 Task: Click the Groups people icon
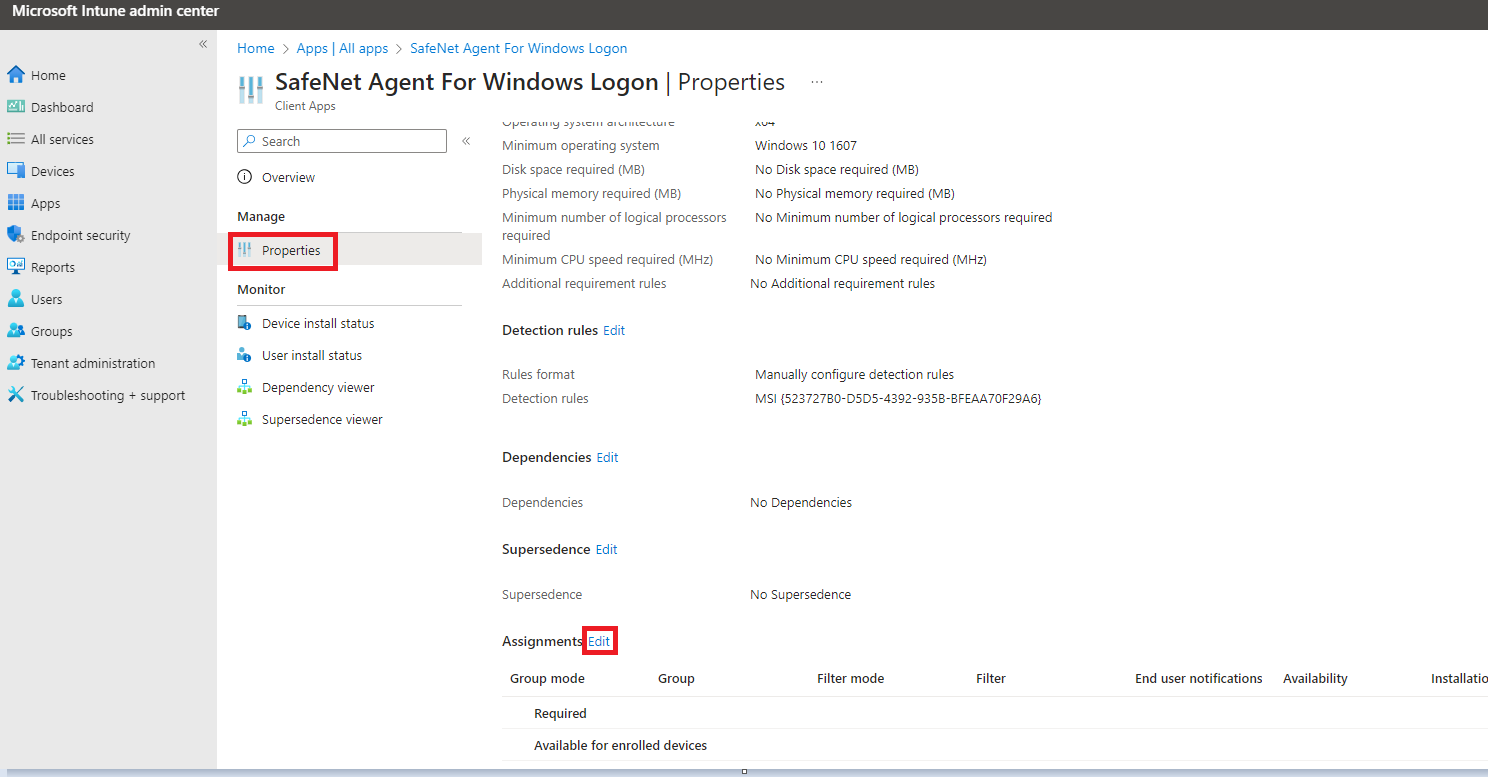[x=16, y=331]
